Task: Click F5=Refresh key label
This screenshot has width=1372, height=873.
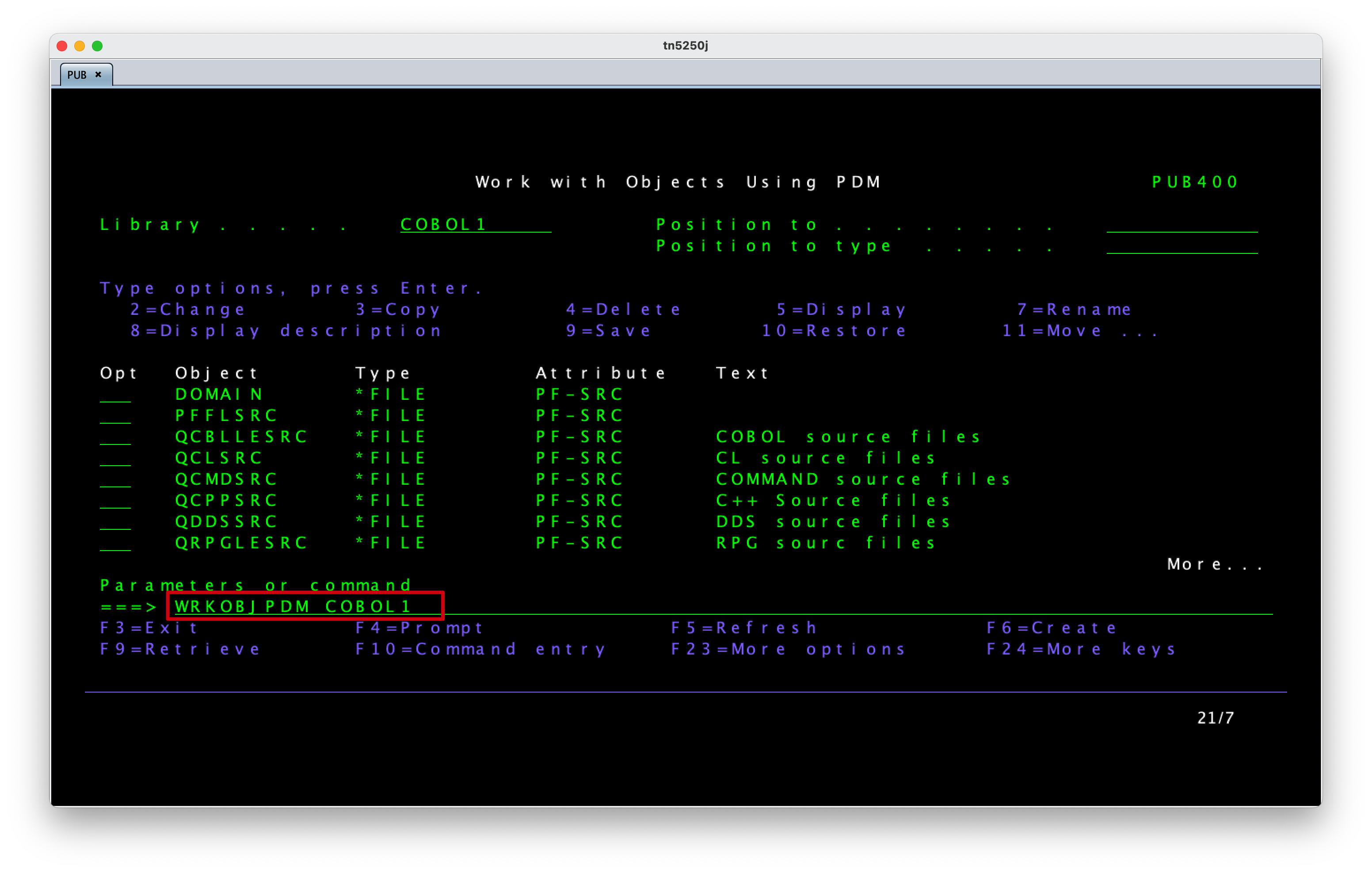Action: 744,628
